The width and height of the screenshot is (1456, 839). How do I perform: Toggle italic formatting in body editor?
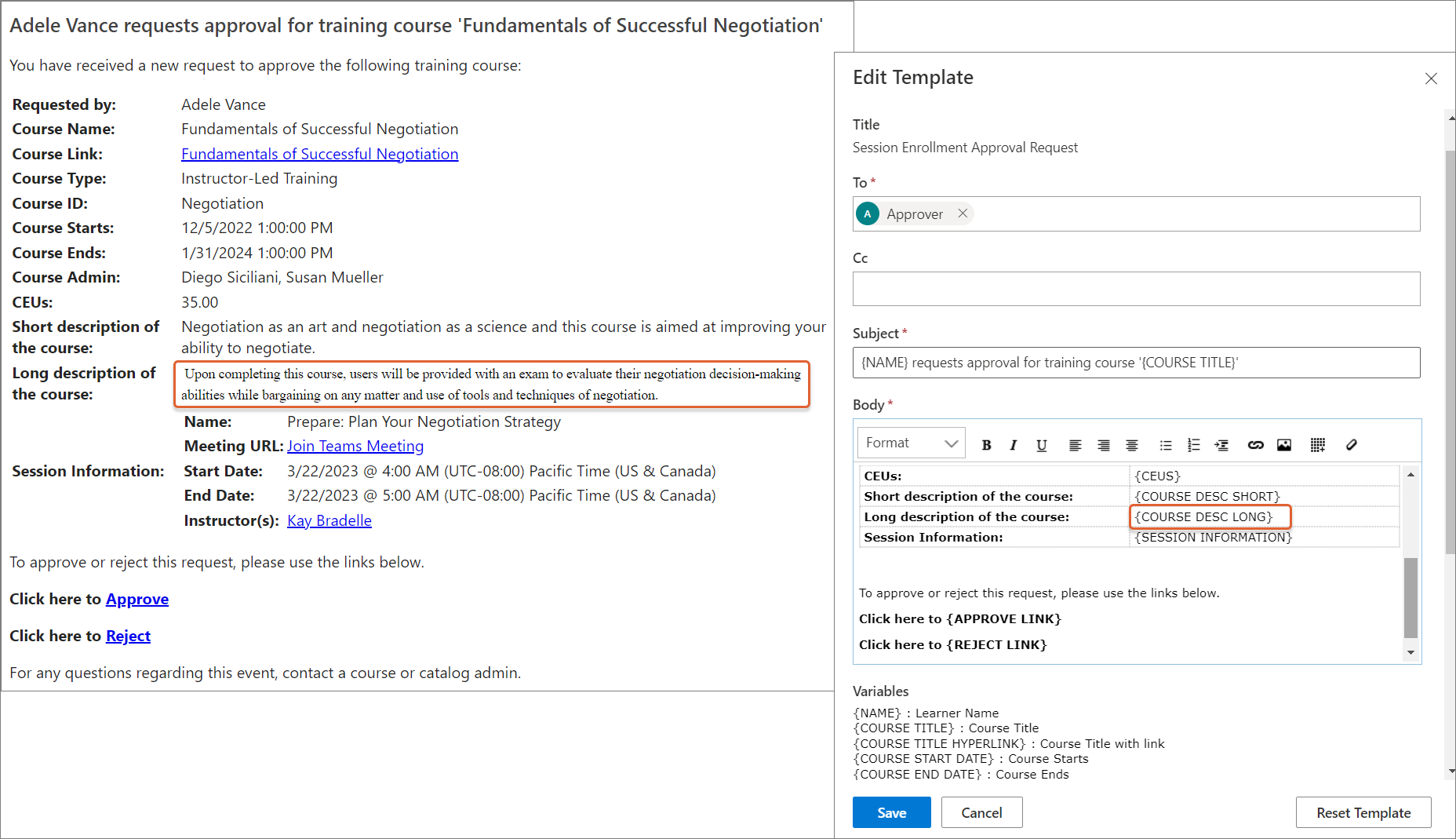(x=1013, y=445)
